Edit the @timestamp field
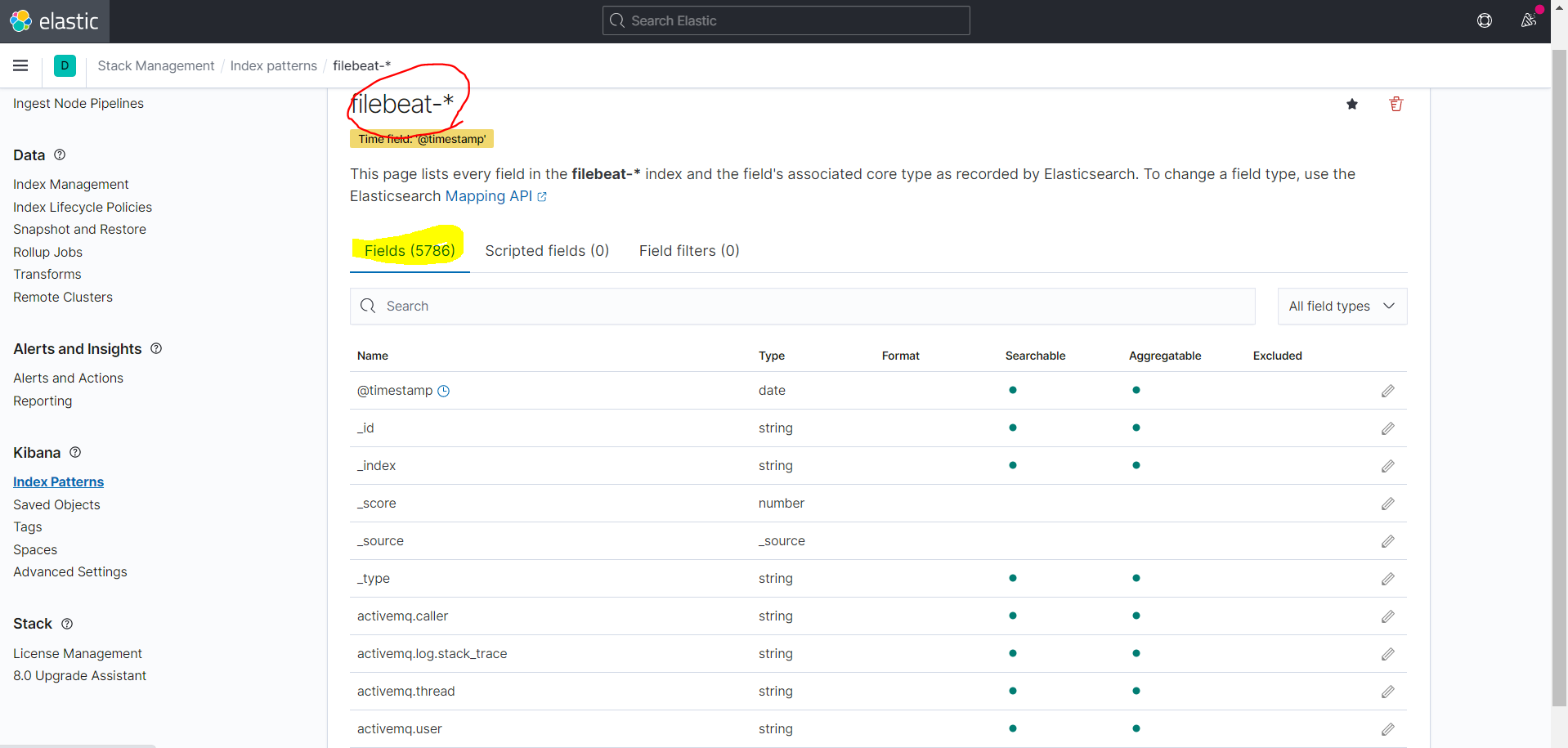The width and height of the screenshot is (1568, 748). pyautogui.click(x=1387, y=391)
